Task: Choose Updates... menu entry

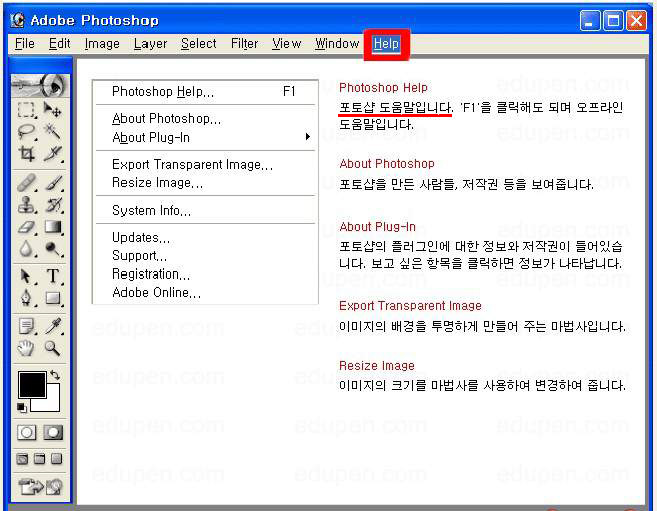Action: click(205, 237)
